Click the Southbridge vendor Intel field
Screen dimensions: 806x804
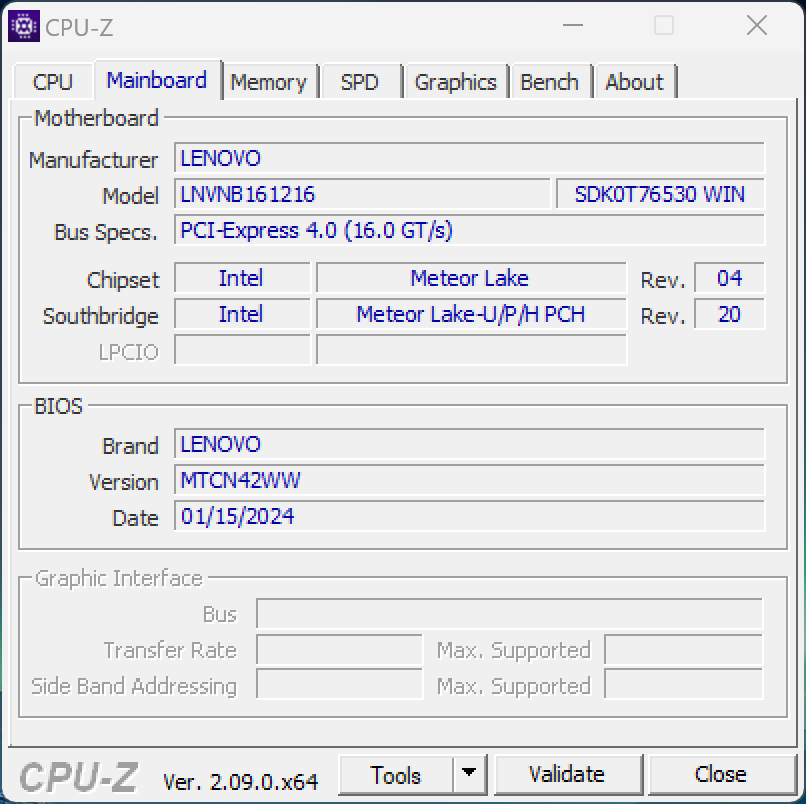pos(242,314)
